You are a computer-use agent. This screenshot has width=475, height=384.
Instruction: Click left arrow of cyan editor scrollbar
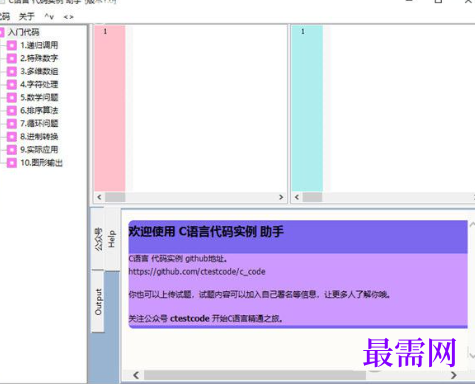coord(297,197)
